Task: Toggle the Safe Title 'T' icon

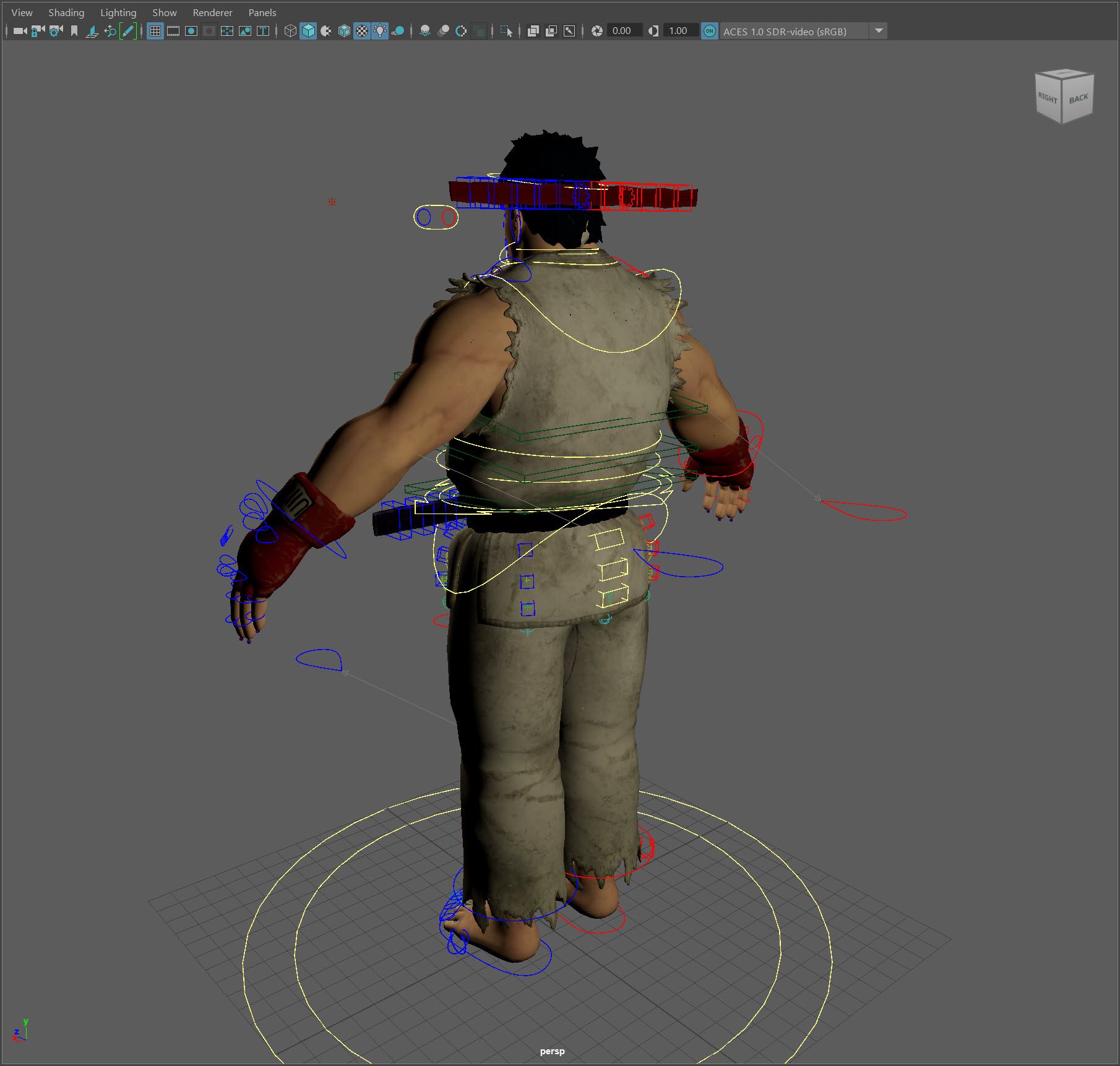Action: 263,31
